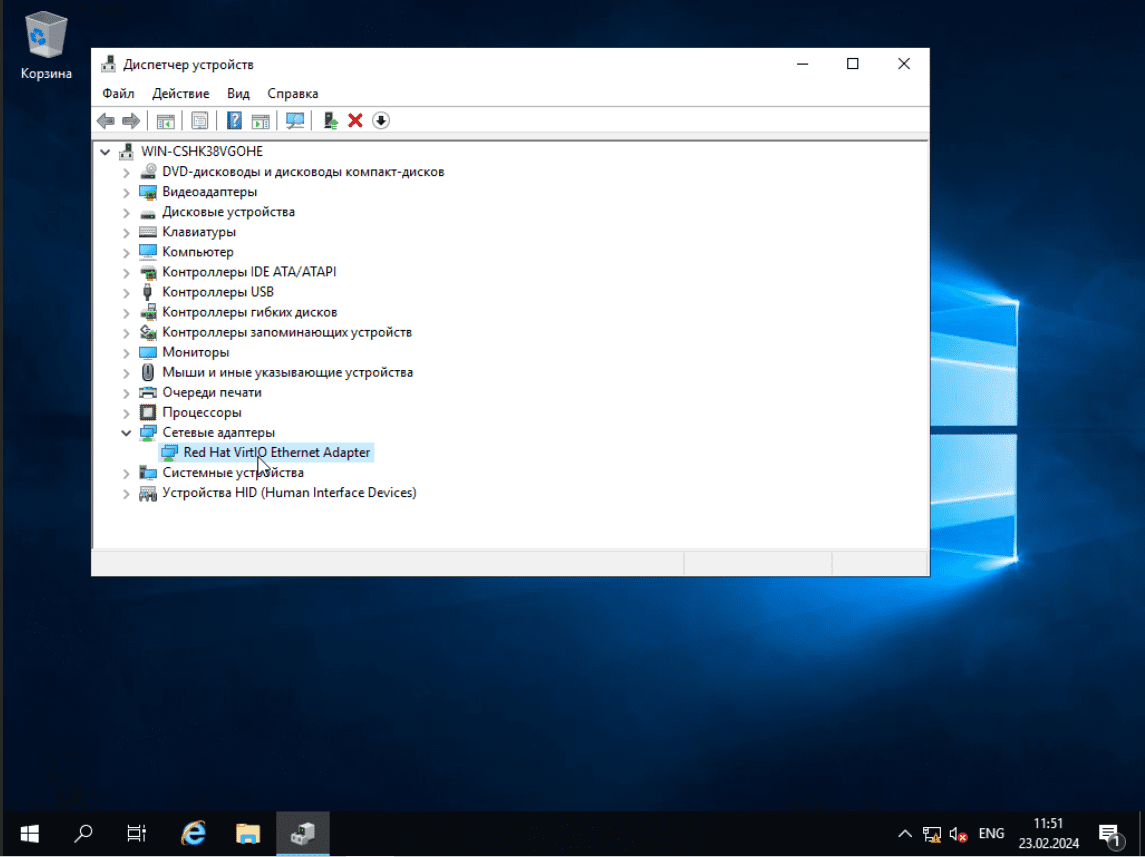
Task: Click the ENG language indicator
Action: click(991, 834)
